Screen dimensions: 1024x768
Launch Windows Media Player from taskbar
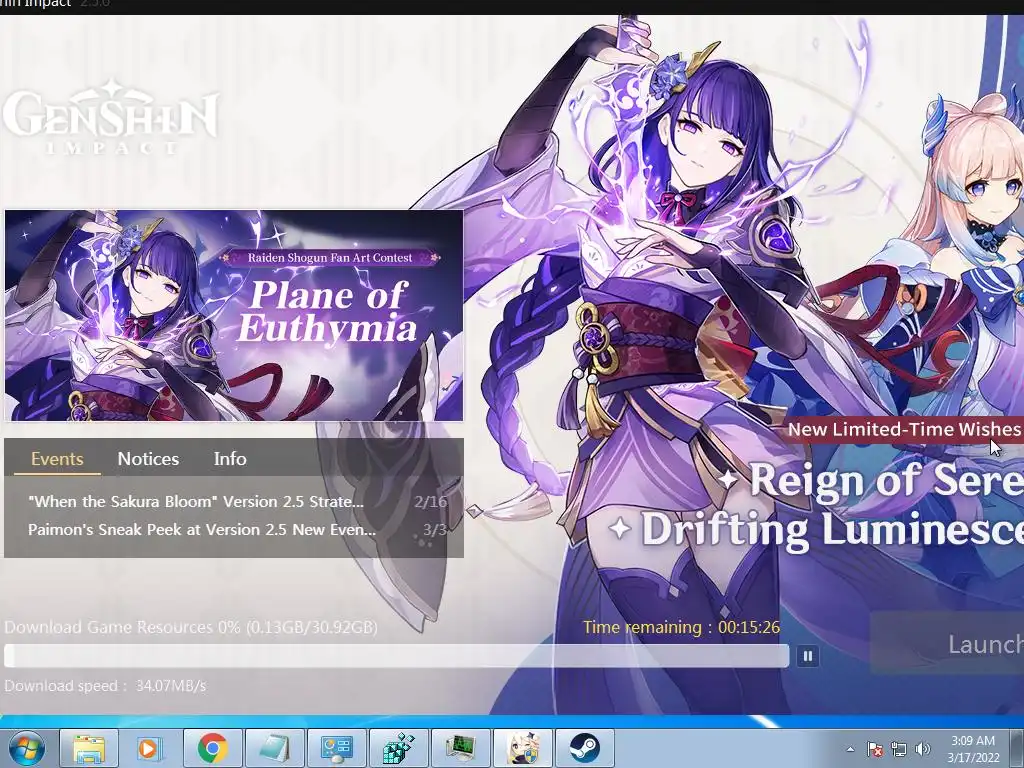150,748
